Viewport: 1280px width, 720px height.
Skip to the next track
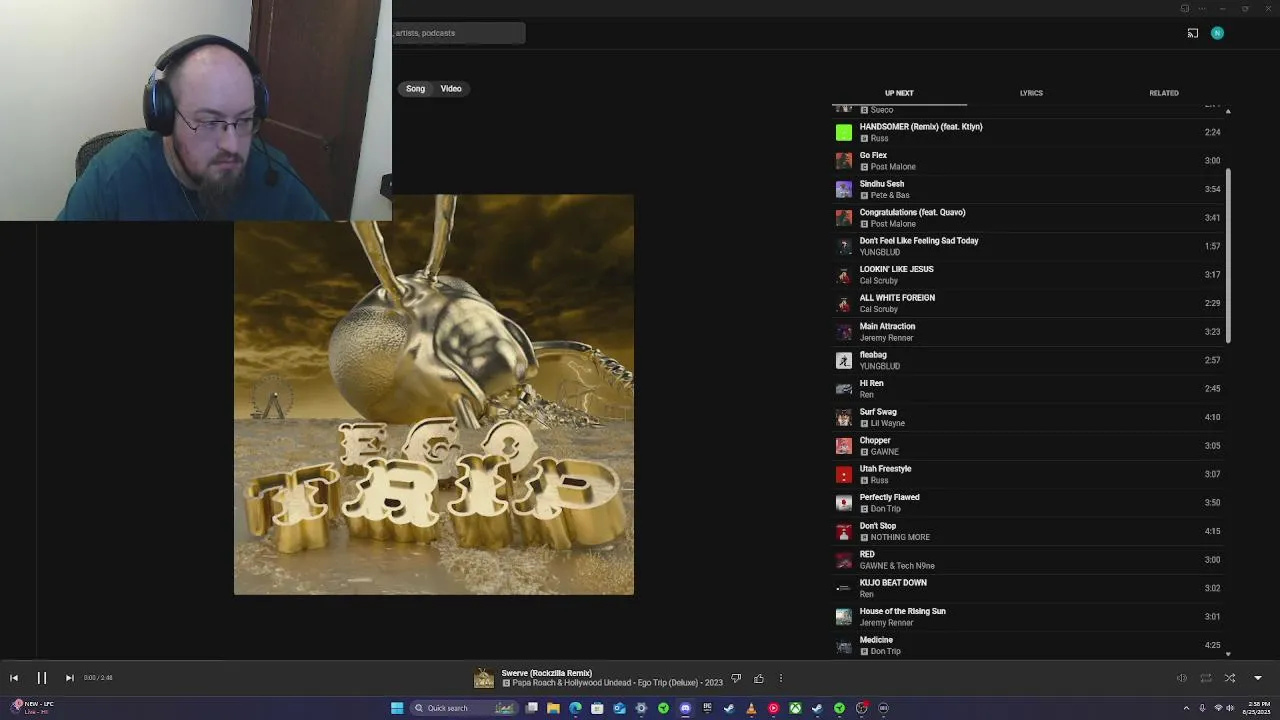(x=69, y=678)
